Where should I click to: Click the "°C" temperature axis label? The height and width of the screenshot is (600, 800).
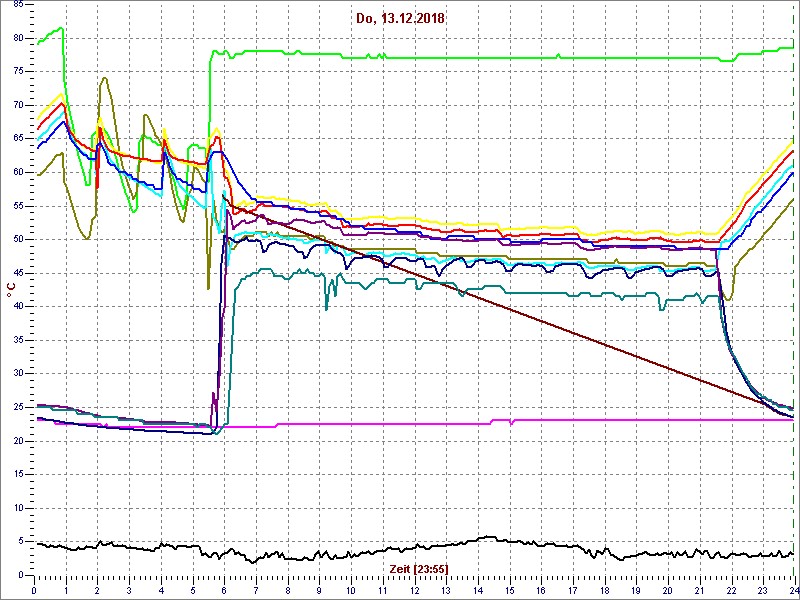tap(10, 290)
